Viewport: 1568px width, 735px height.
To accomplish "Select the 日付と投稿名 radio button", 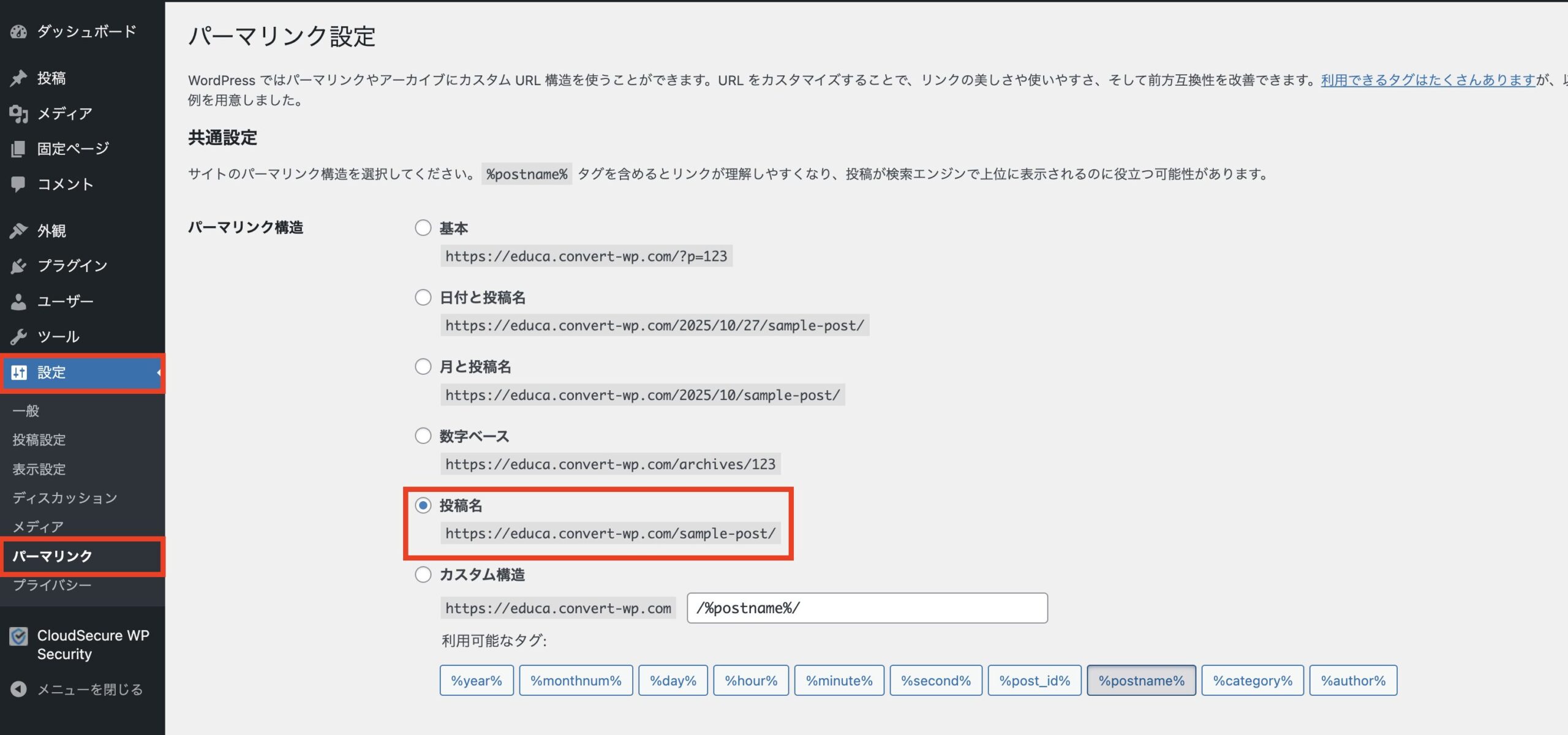I will pos(423,298).
